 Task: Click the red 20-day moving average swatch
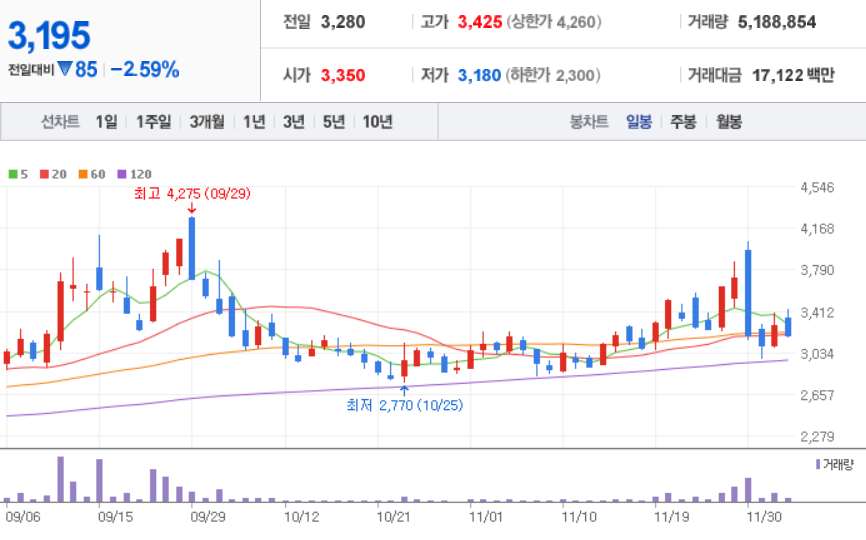(44, 174)
